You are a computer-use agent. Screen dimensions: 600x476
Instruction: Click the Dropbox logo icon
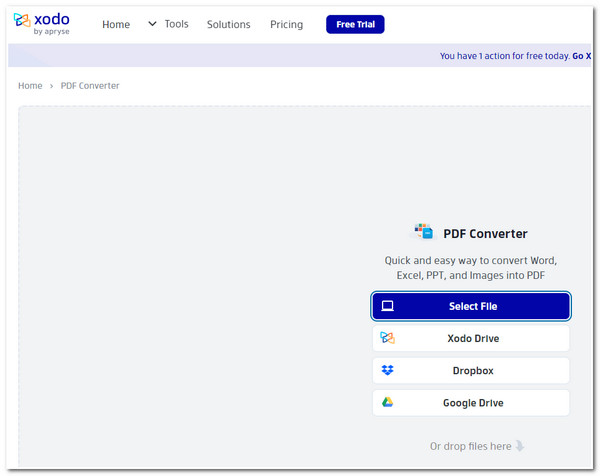pyautogui.click(x=387, y=370)
